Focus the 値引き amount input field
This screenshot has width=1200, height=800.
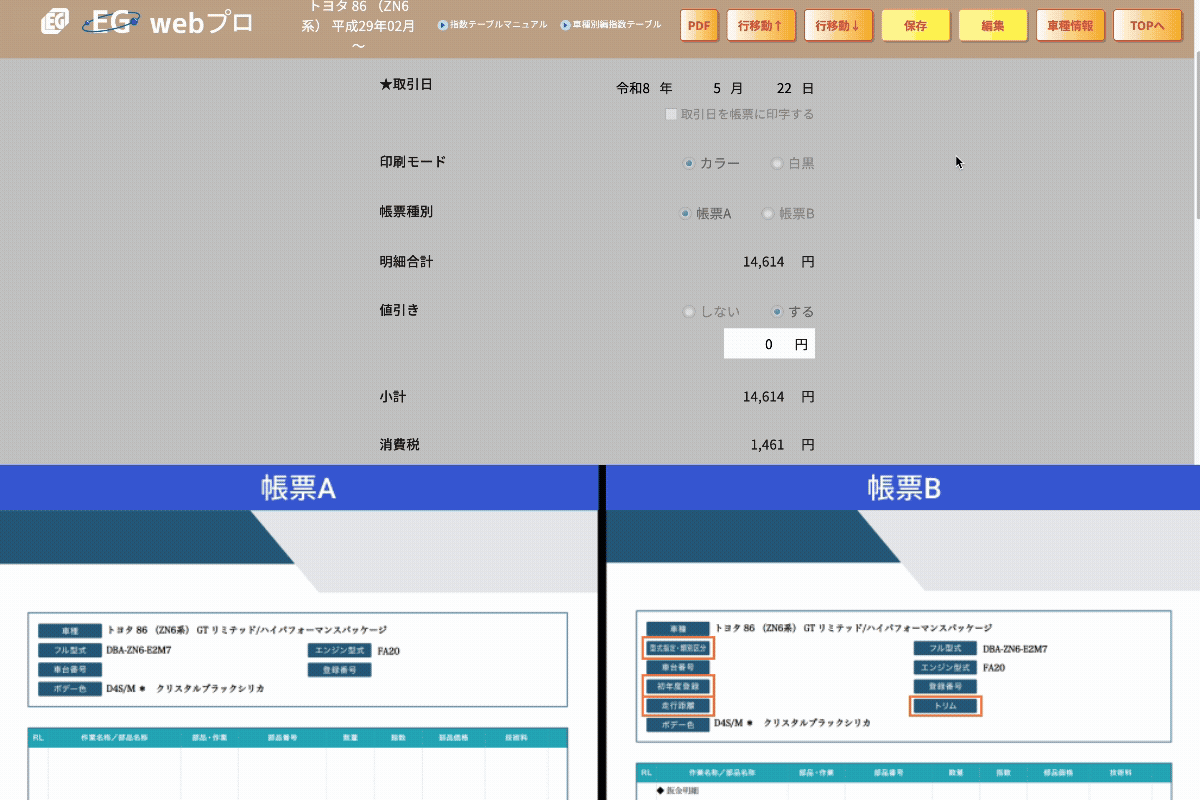tap(769, 343)
